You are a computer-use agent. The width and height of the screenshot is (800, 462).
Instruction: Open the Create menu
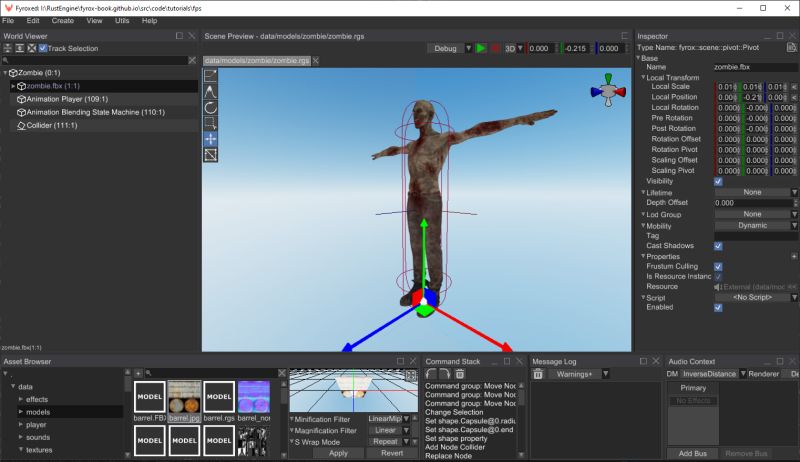click(63, 20)
